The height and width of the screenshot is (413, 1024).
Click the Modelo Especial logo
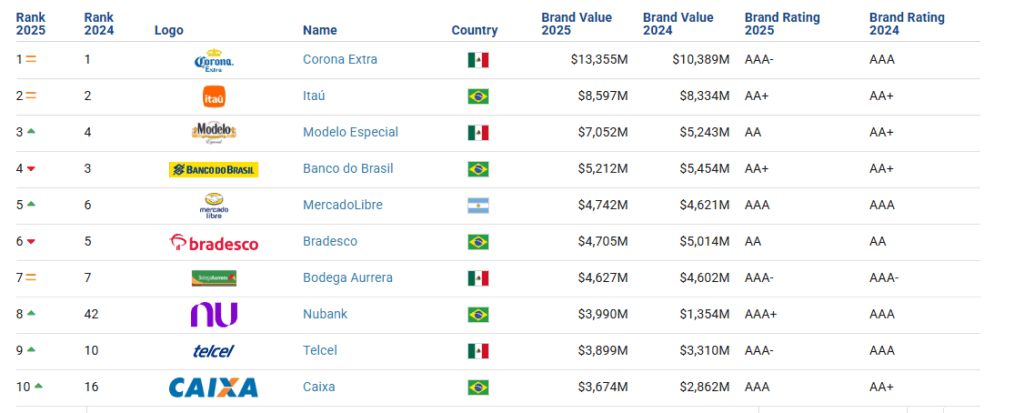pyautogui.click(x=213, y=133)
